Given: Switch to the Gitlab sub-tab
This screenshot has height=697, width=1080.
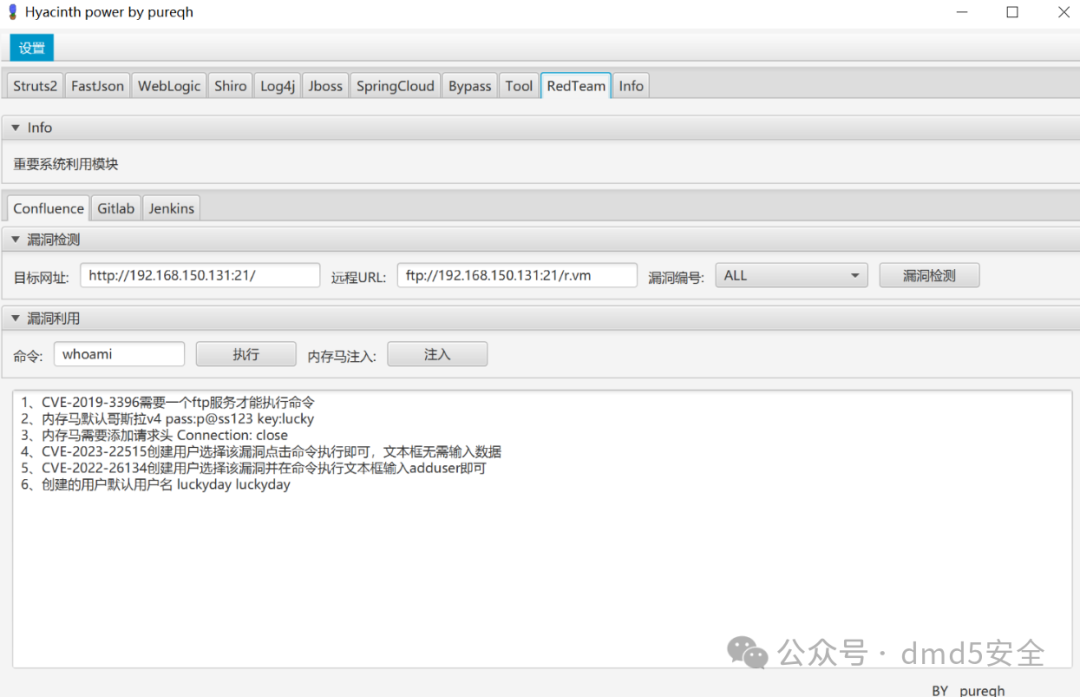Looking at the screenshot, I should pyautogui.click(x=115, y=207).
